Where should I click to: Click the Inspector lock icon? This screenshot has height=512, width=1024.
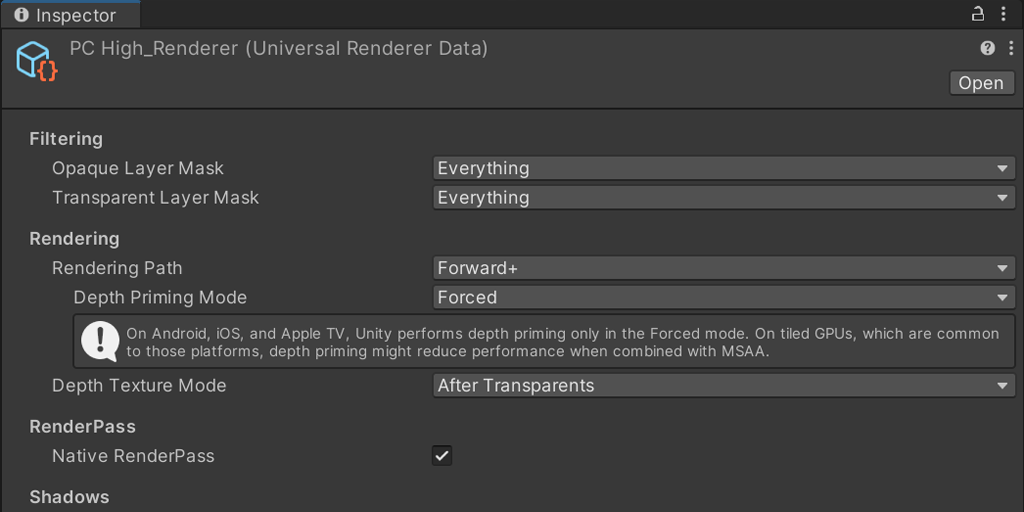pyautogui.click(x=978, y=14)
